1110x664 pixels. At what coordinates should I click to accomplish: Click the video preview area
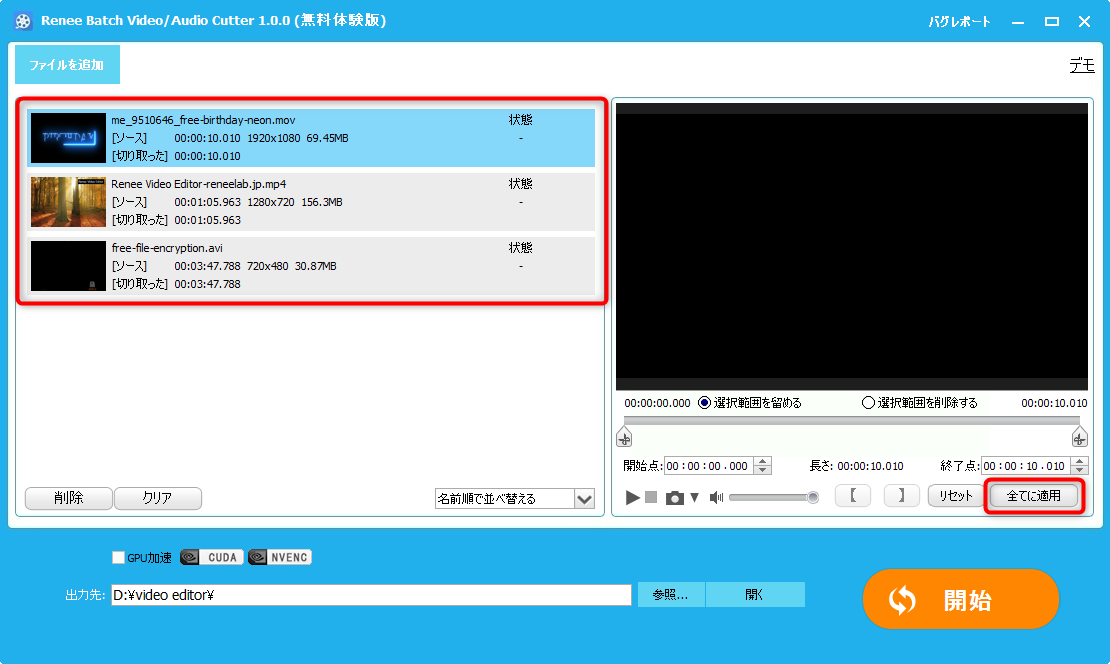(x=852, y=246)
